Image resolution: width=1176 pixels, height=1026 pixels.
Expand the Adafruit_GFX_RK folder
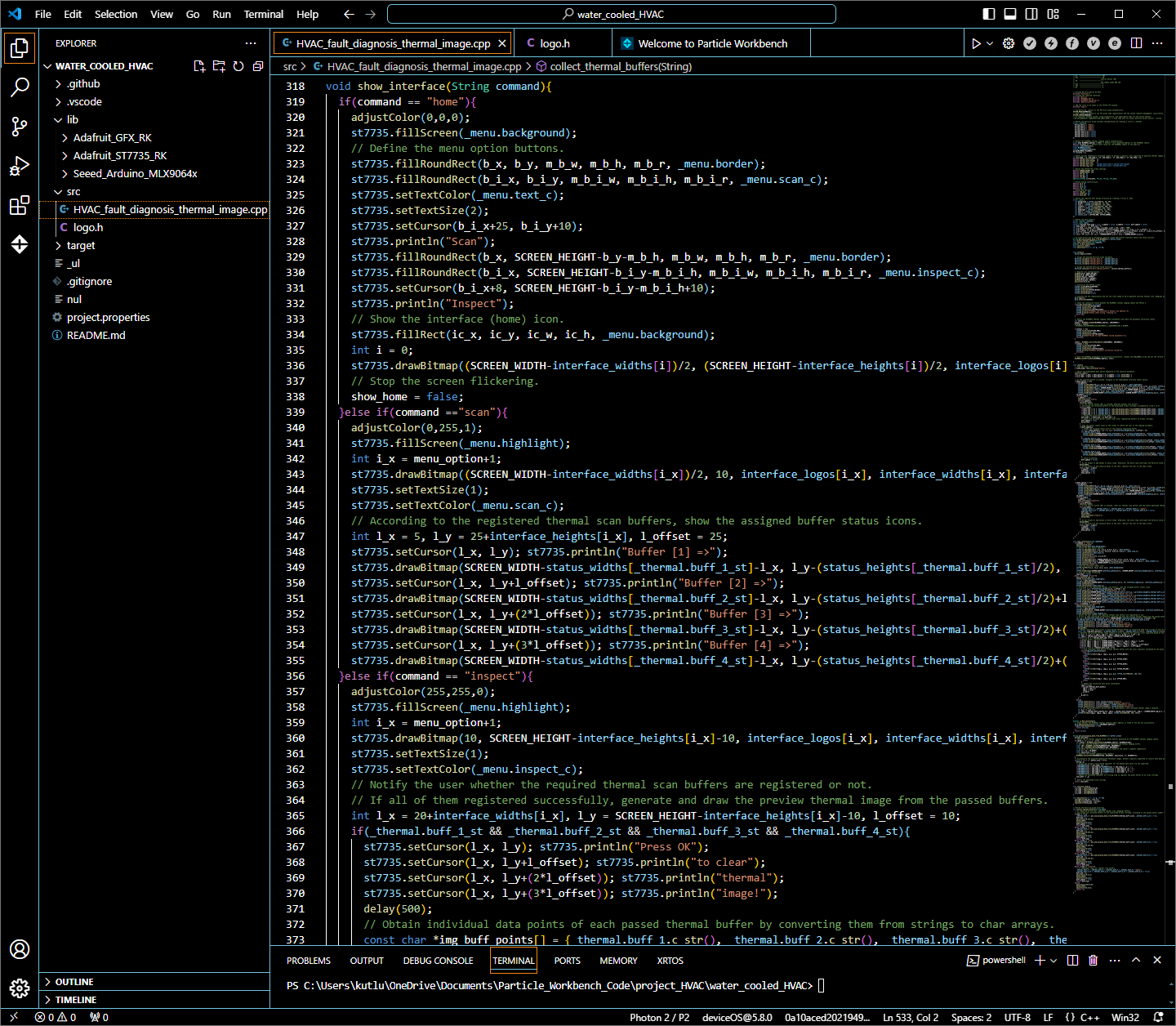point(112,137)
